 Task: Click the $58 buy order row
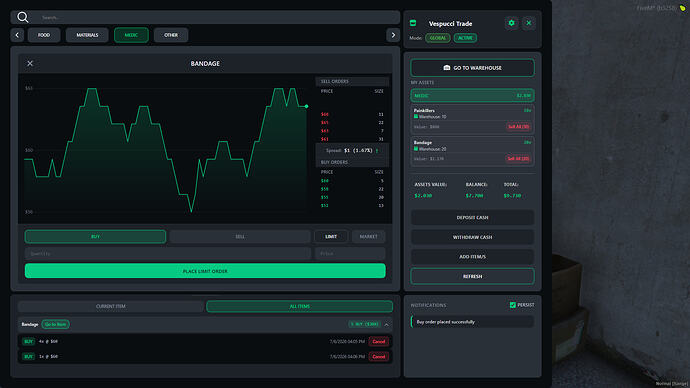(x=352, y=189)
